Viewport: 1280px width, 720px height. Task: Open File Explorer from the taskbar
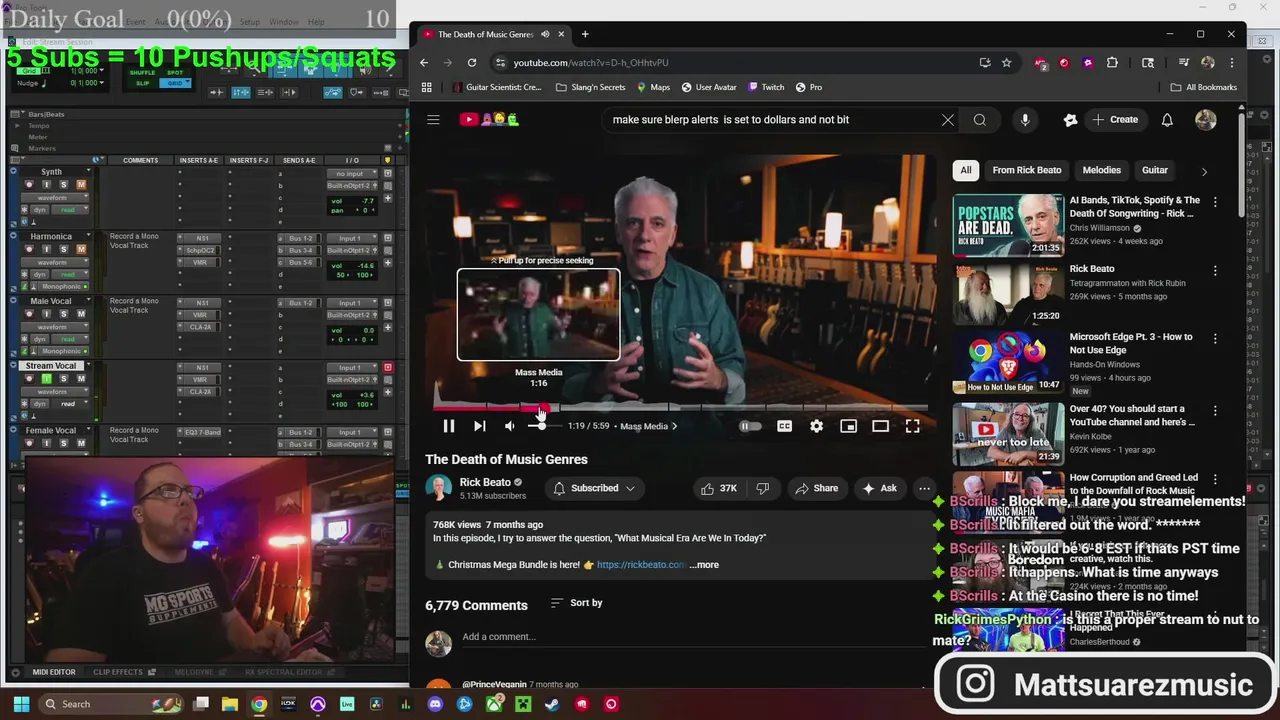(229, 704)
